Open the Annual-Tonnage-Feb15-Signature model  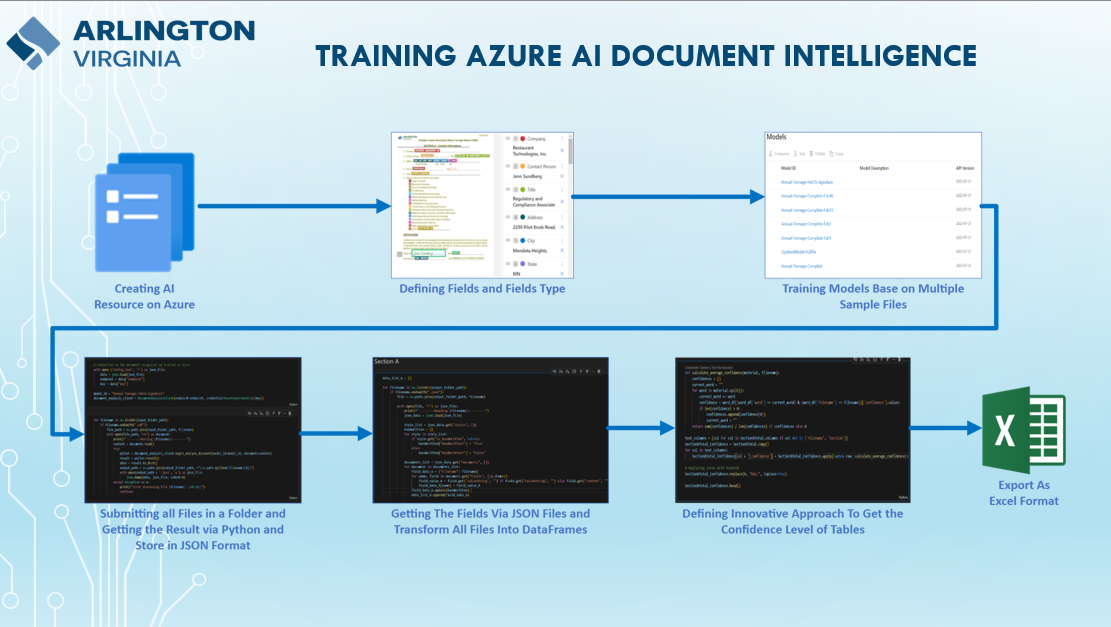coord(807,182)
